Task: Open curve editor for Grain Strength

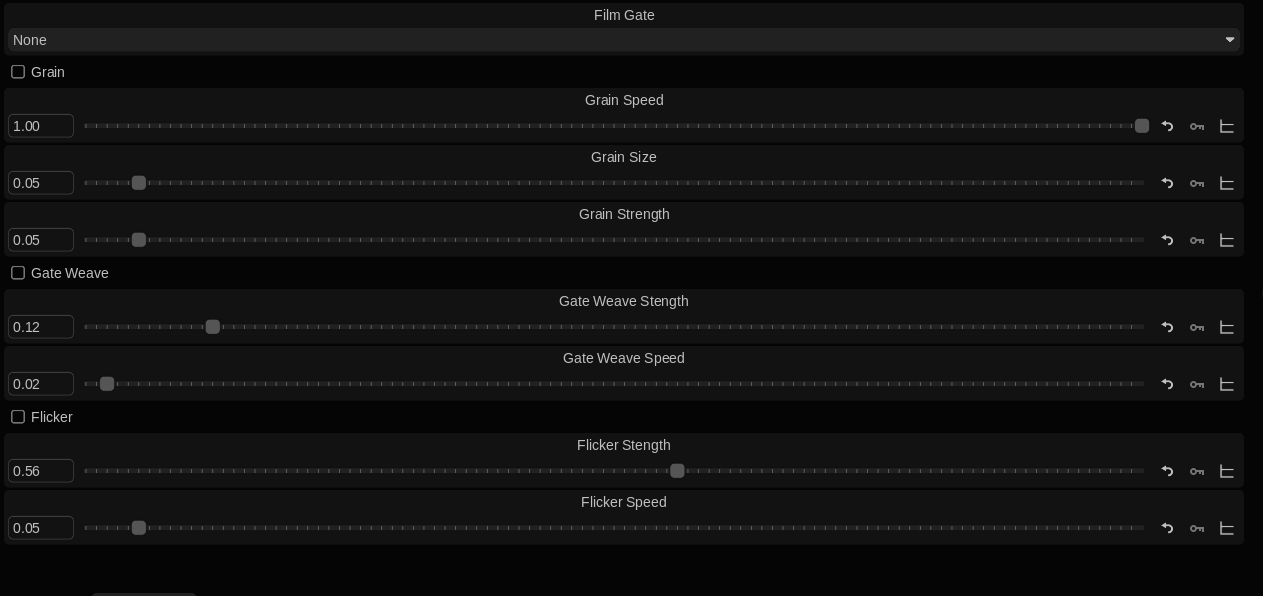Action: [1227, 240]
